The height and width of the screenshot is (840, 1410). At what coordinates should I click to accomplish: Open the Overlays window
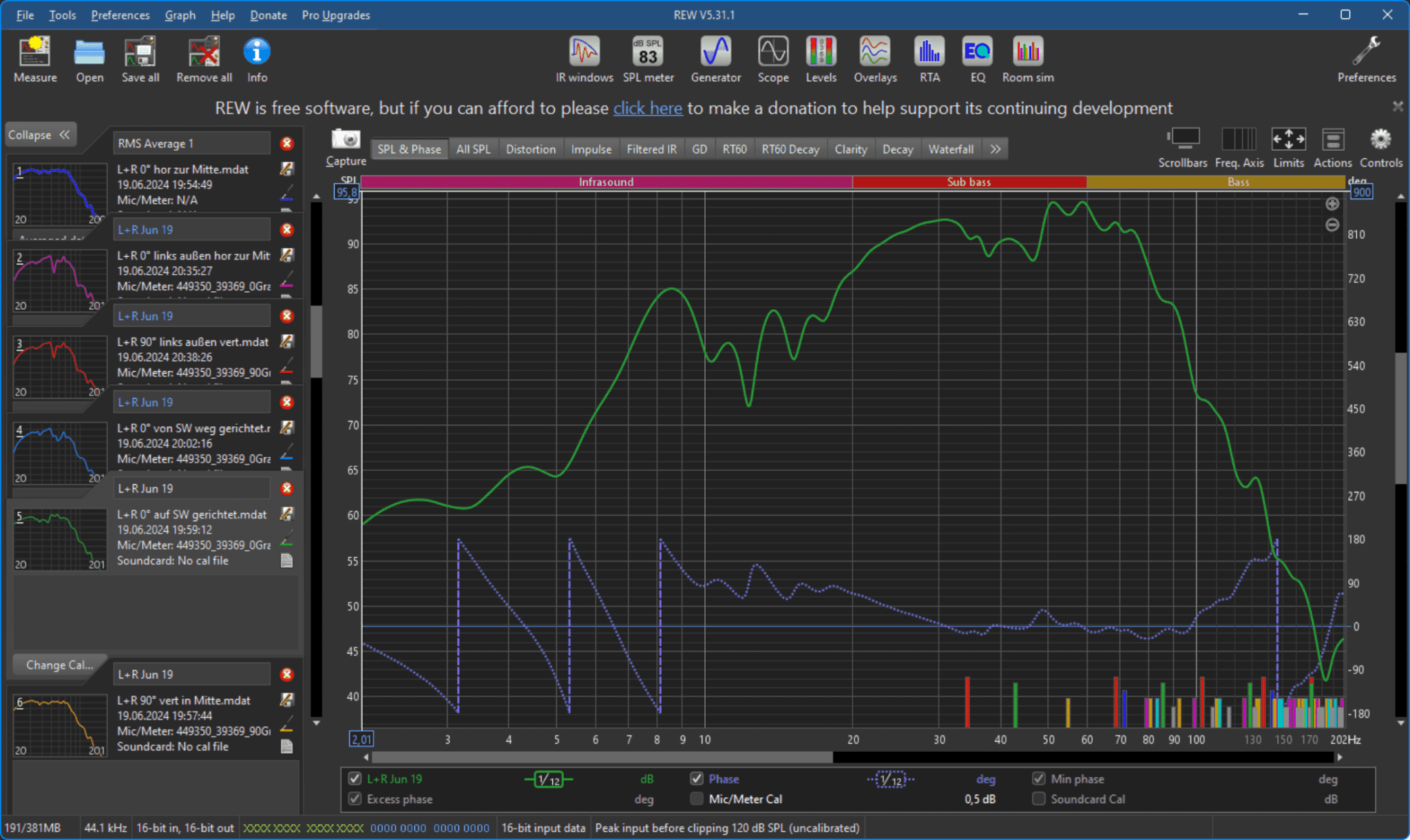[875, 59]
